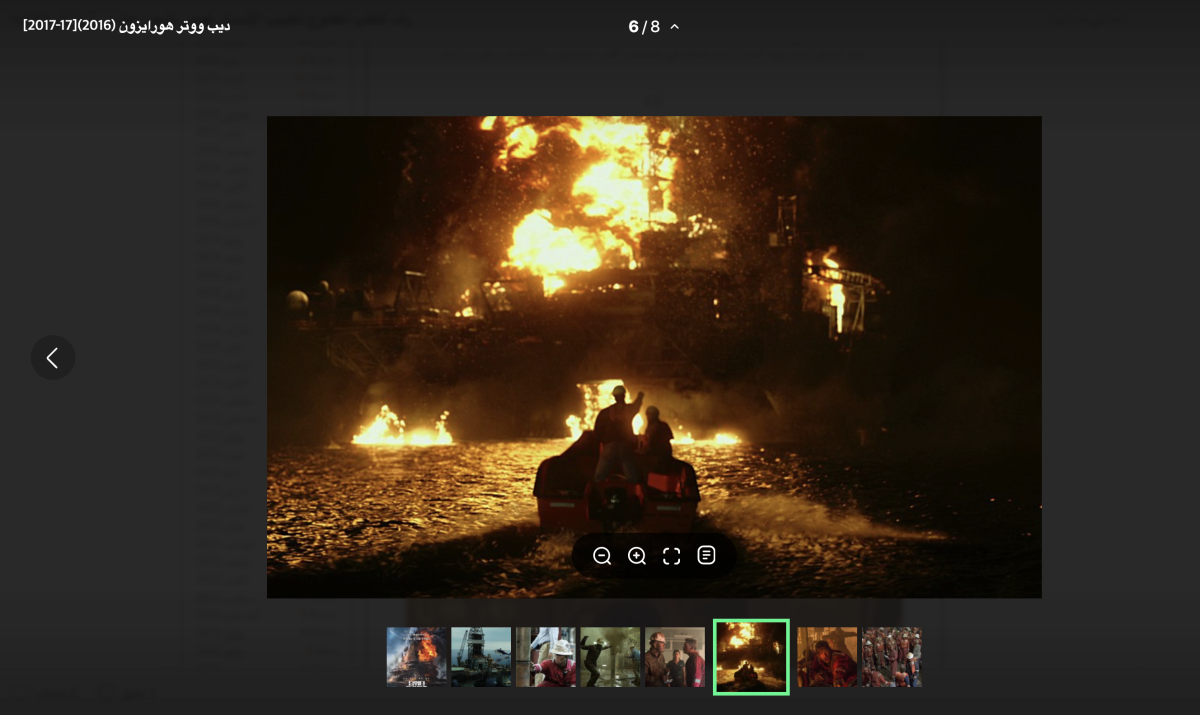The width and height of the screenshot is (1200, 715).
Task: Open the last thumbnail of crowded workers
Action: coord(891,657)
